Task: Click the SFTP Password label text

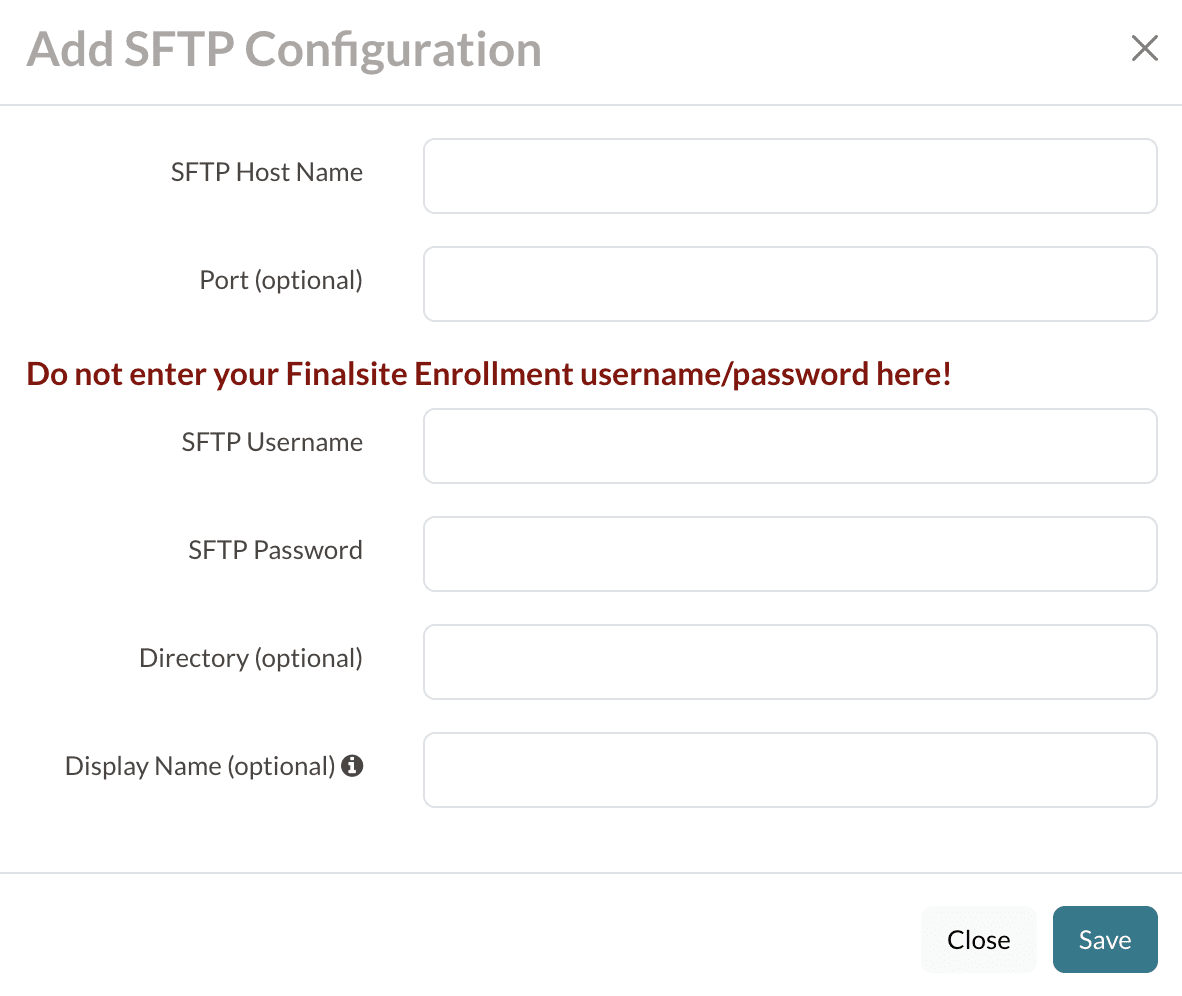Action: tap(274, 549)
